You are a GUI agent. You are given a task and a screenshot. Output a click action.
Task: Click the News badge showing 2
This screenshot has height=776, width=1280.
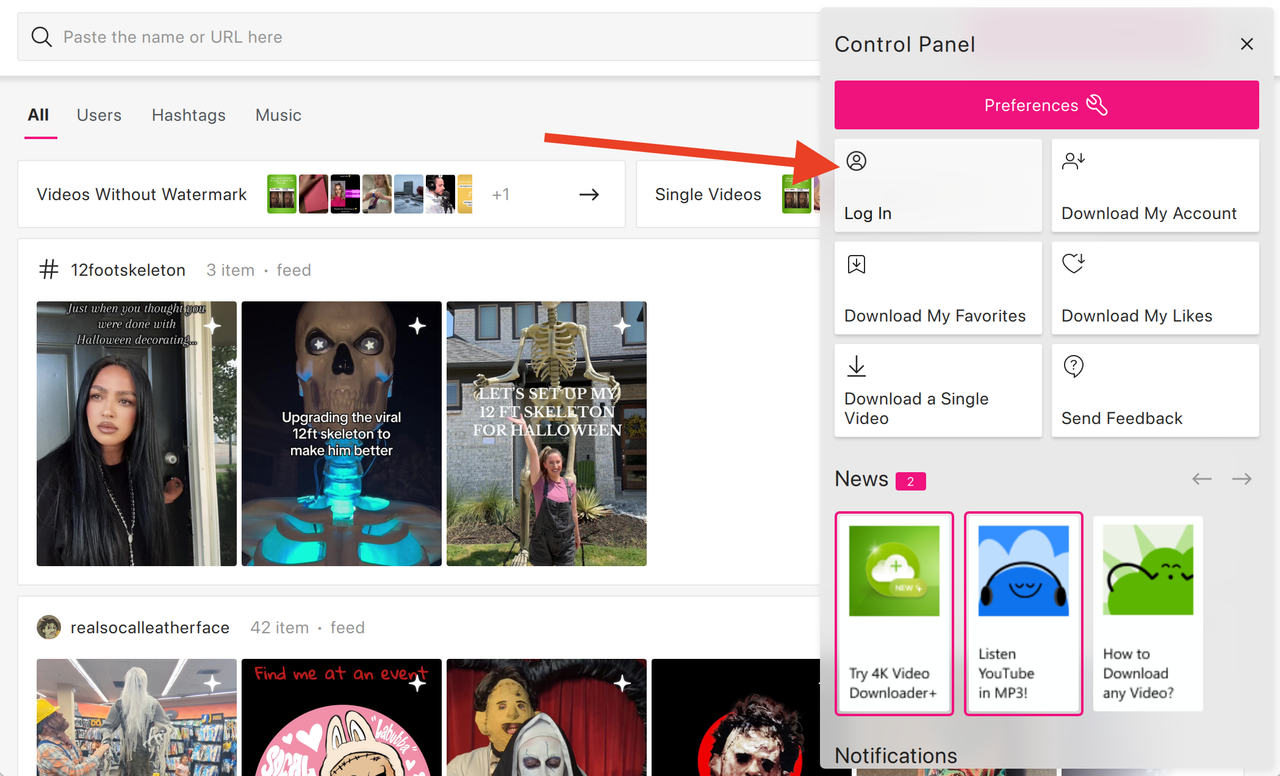pyautogui.click(x=911, y=481)
